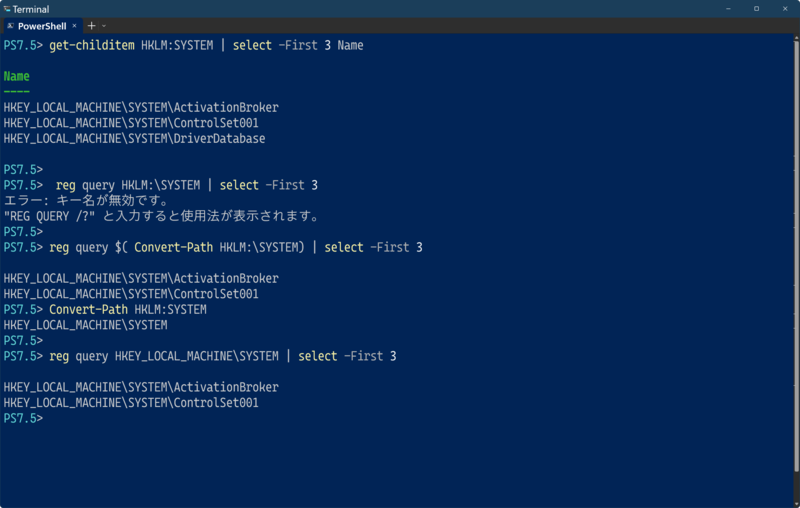Click the scrollbar up arrow
800x508 pixels.
pos(795,39)
